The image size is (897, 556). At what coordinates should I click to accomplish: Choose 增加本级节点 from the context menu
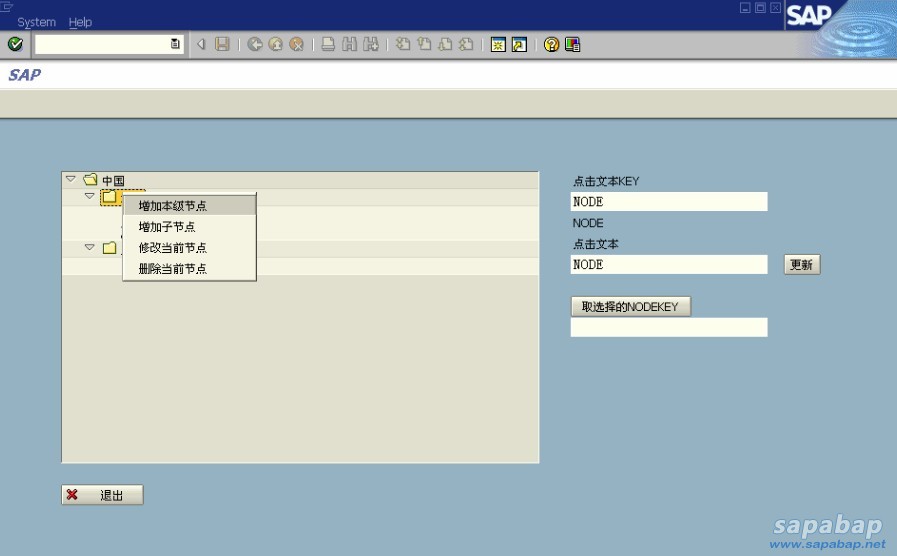coord(189,205)
